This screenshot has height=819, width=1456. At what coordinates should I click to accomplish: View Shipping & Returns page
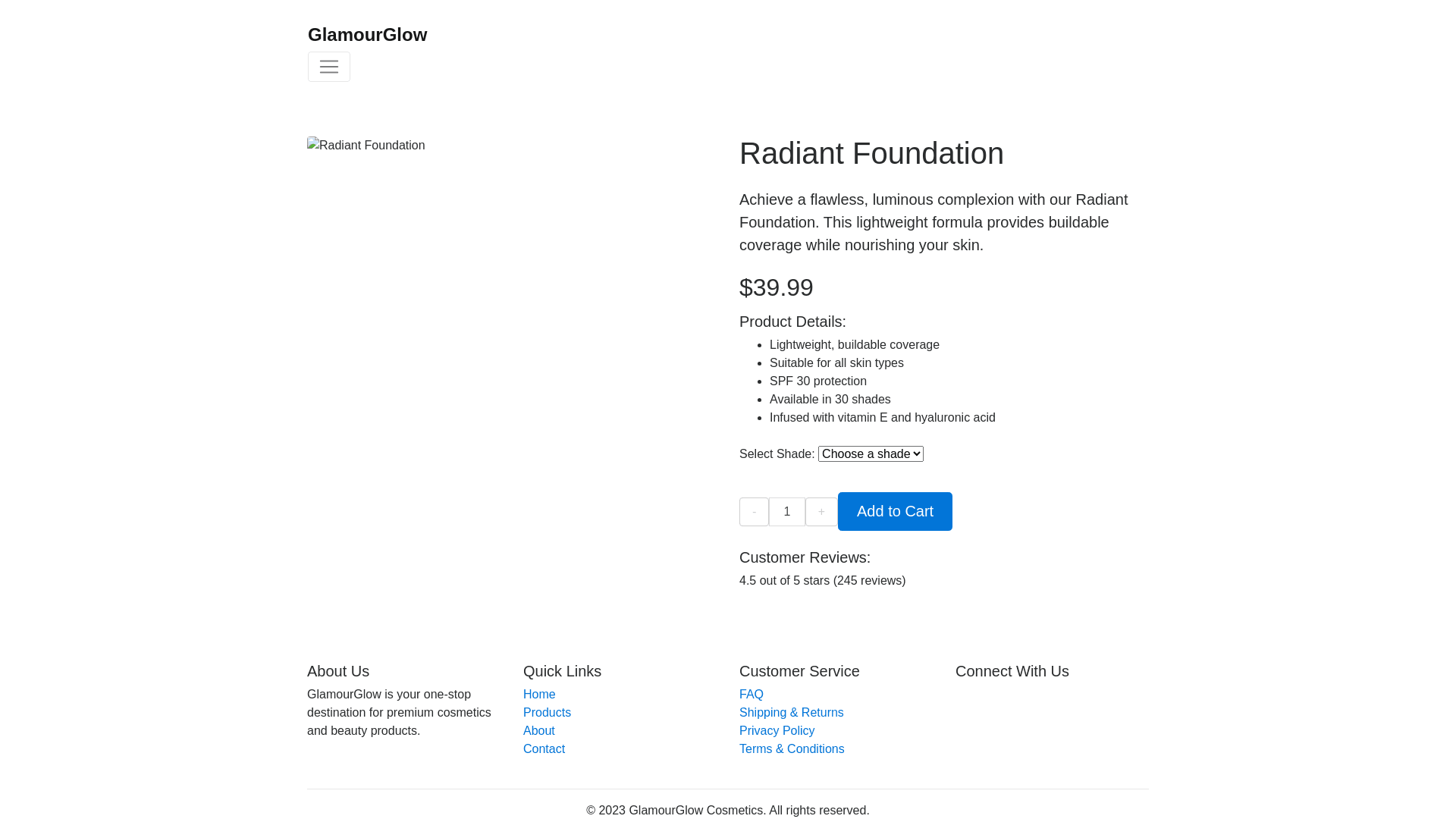[791, 712]
